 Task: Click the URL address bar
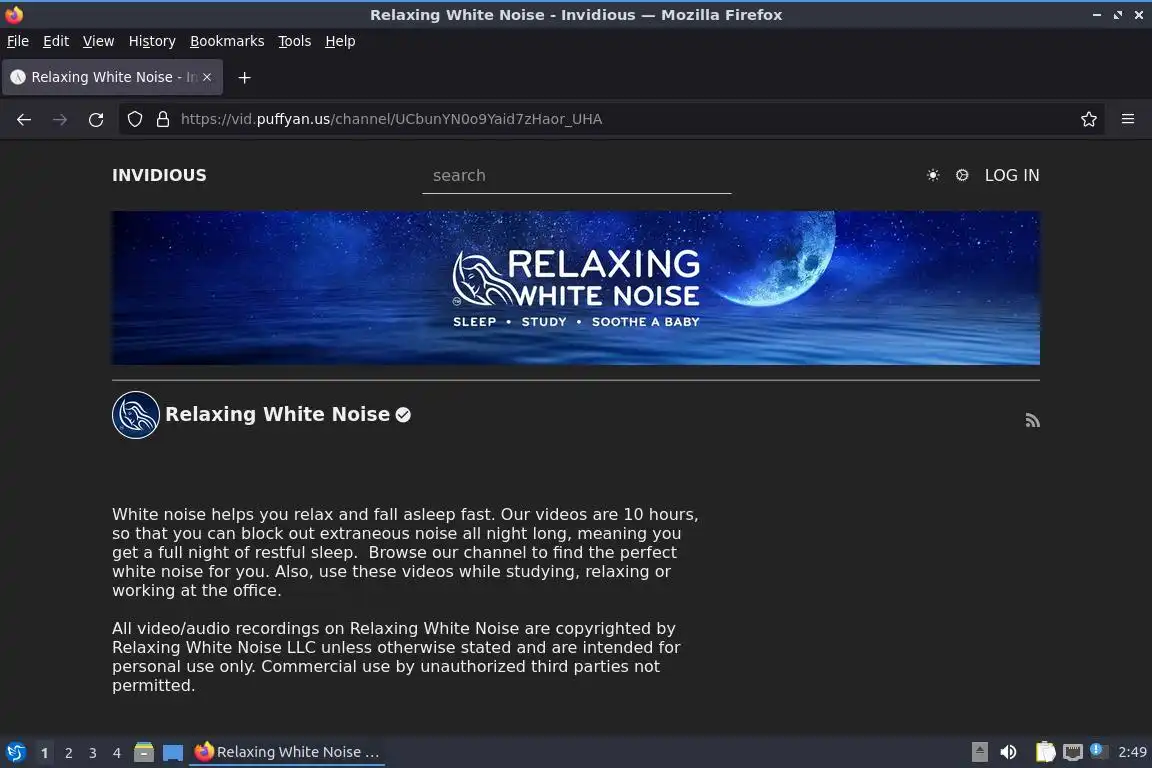[x=610, y=119]
